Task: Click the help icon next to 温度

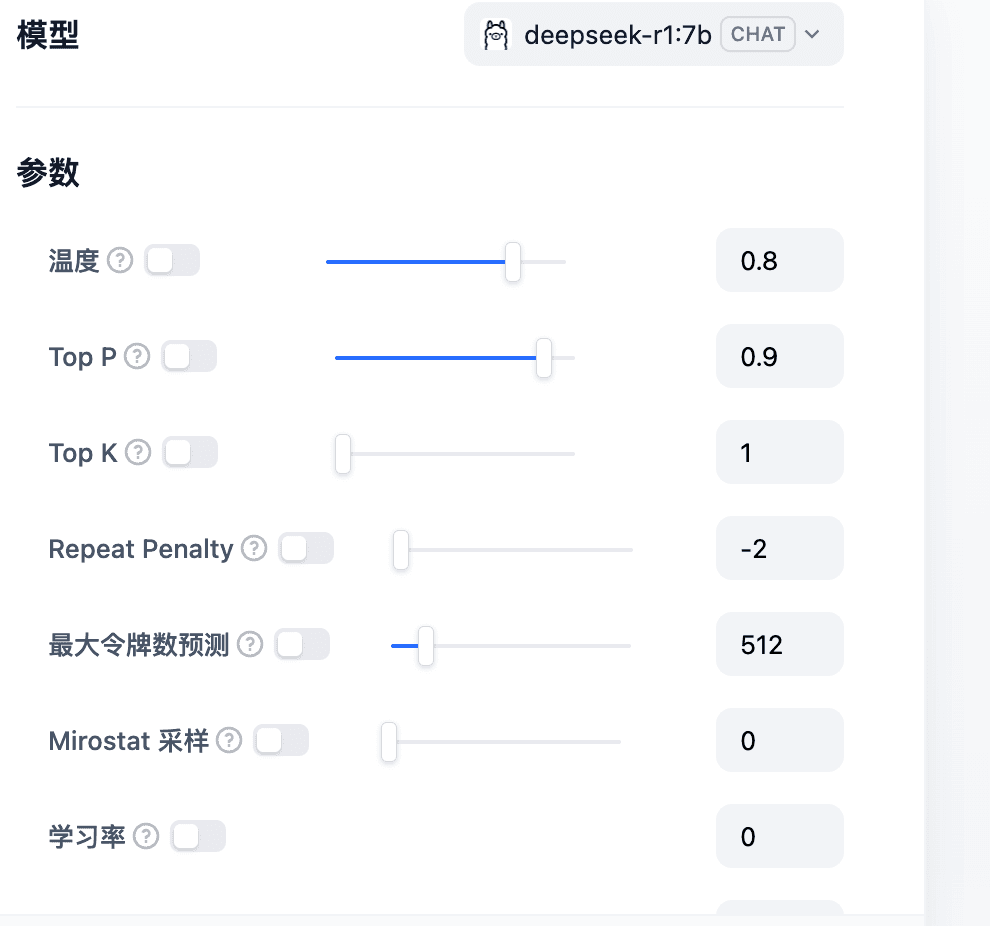Action: point(120,260)
